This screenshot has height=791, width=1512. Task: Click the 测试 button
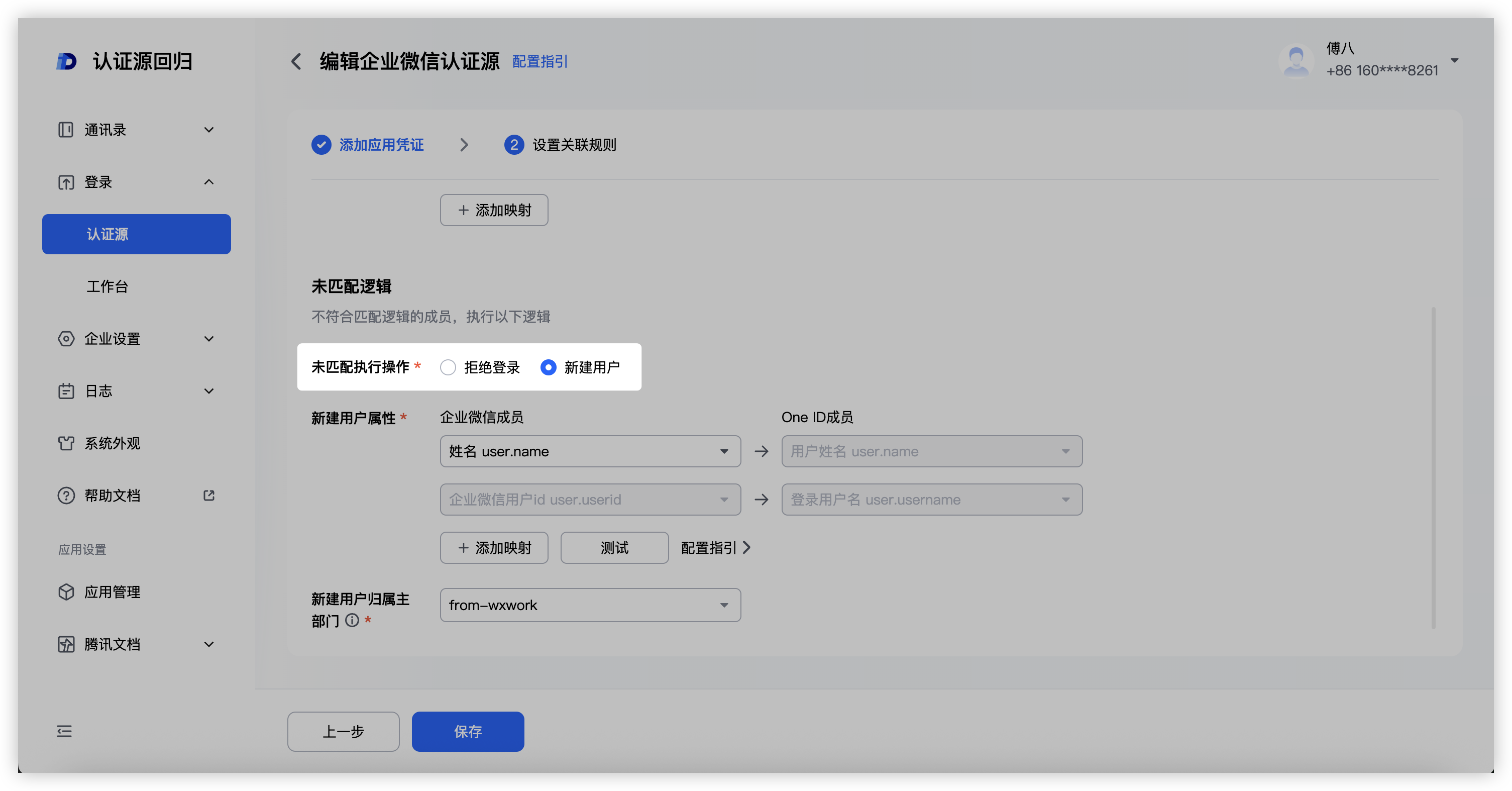point(614,548)
